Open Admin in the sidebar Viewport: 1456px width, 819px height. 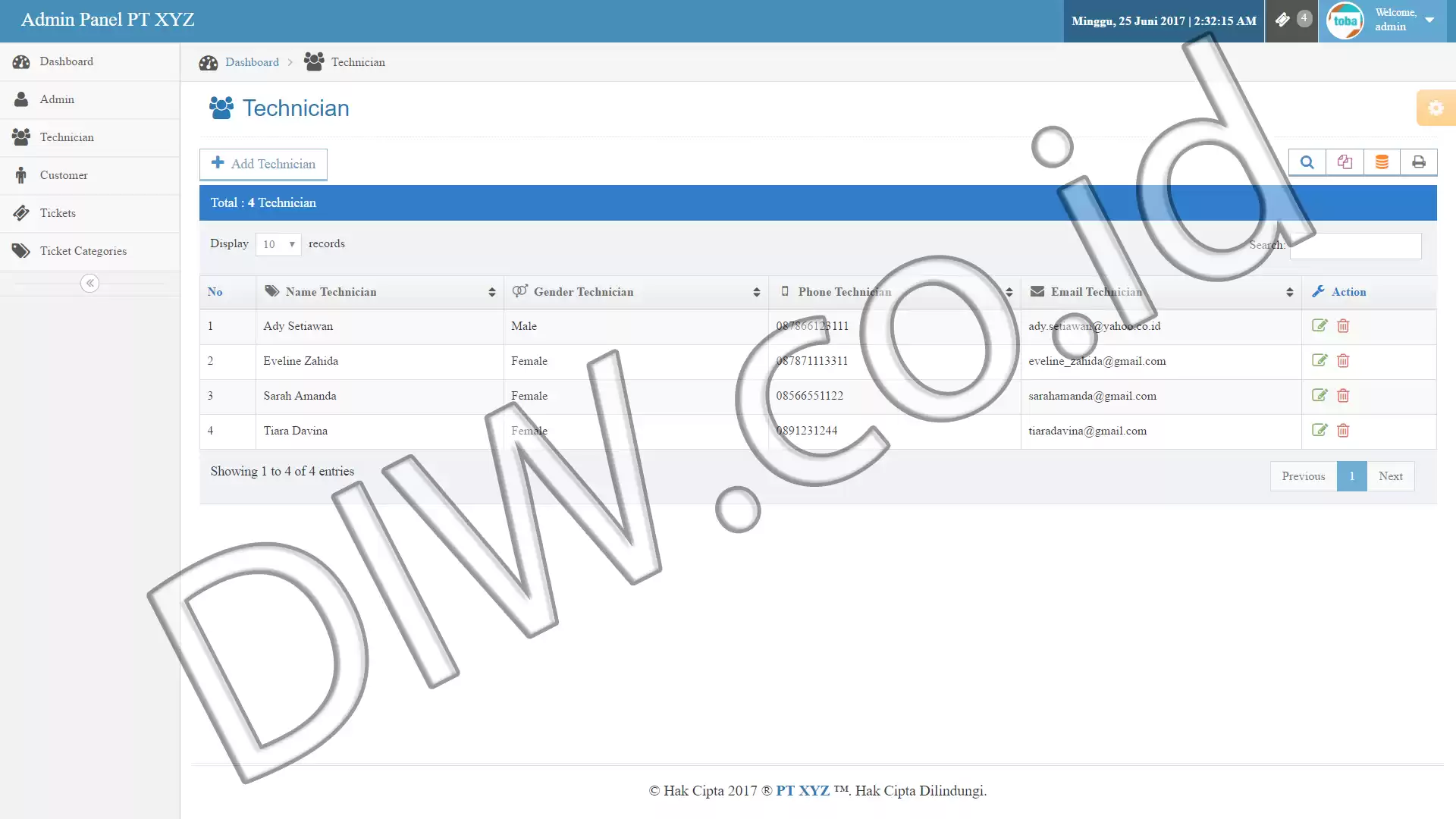[x=89, y=99]
